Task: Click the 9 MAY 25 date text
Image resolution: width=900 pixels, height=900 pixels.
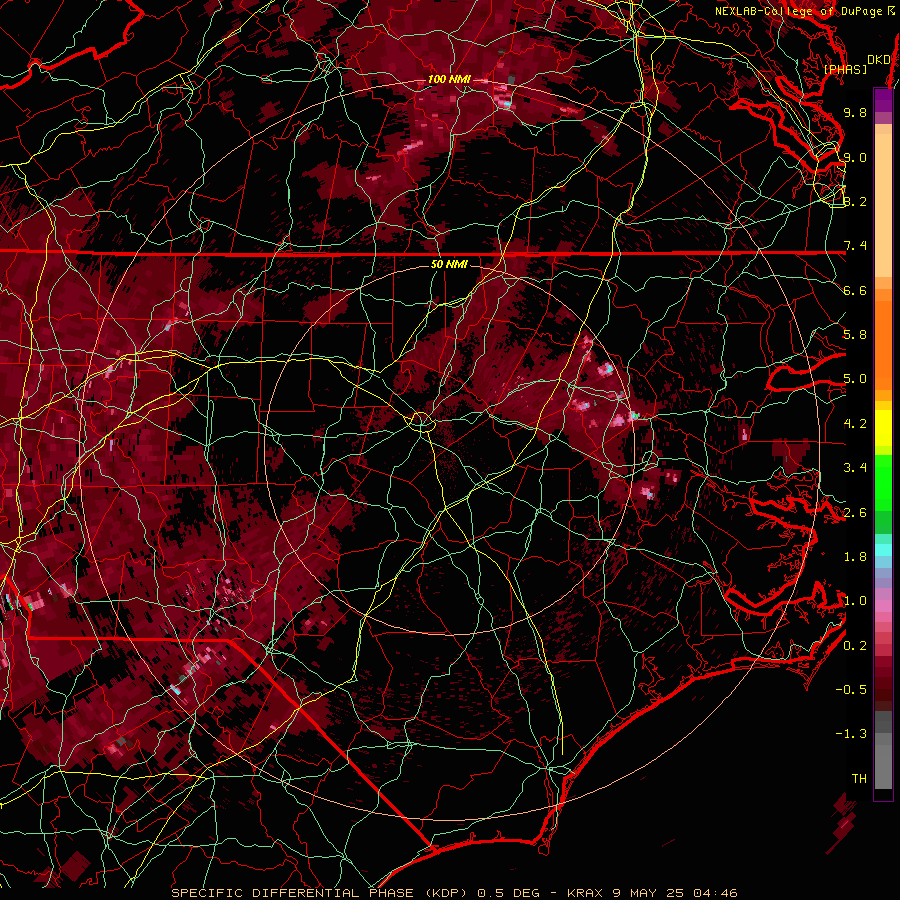Action: click(649, 893)
